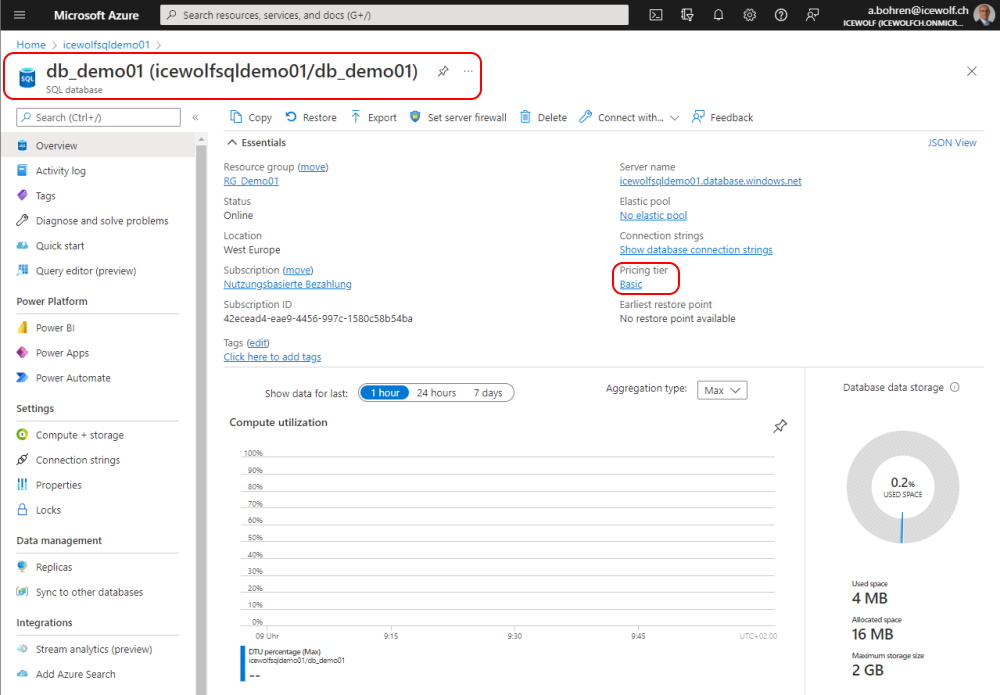1000x695 pixels.
Task: Open Replicas under Data management
Action: [x=98, y=567]
